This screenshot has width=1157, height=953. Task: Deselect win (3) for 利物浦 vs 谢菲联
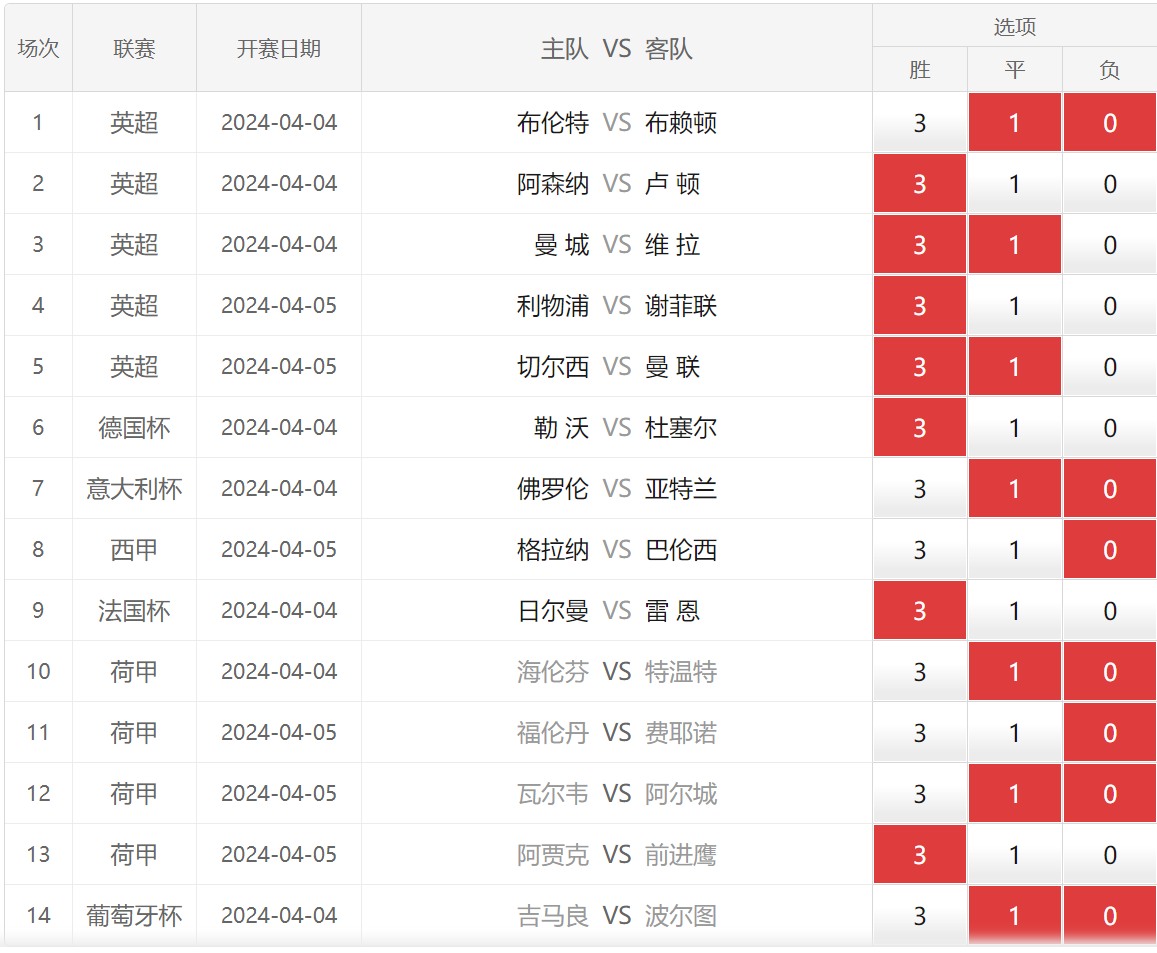point(919,305)
